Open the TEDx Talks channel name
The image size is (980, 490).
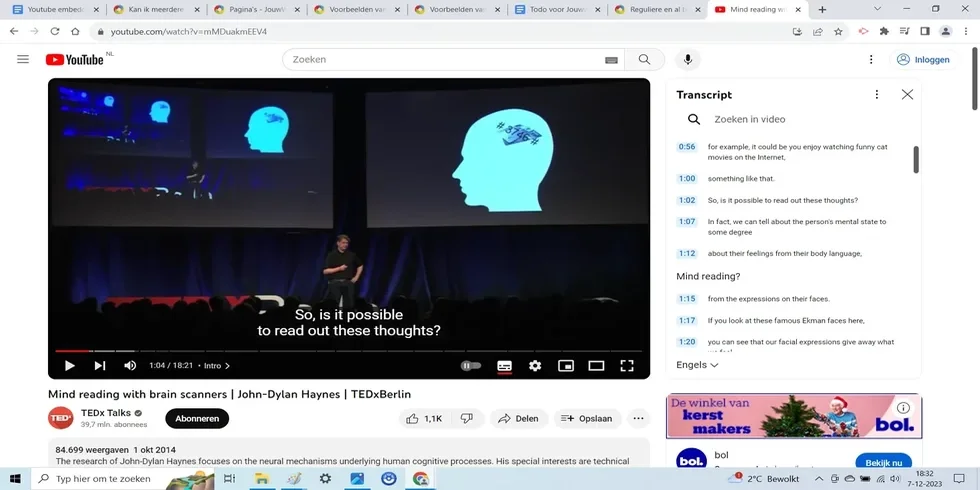[106, 413]
